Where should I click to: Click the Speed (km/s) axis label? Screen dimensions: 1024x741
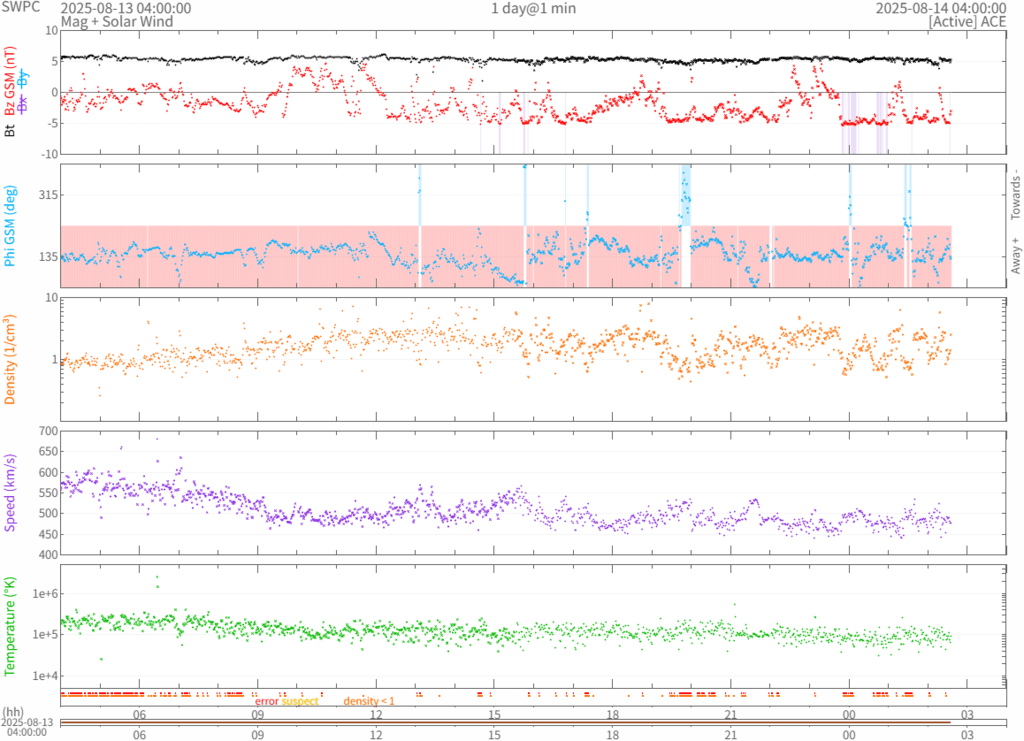click(x=11, y=492)
